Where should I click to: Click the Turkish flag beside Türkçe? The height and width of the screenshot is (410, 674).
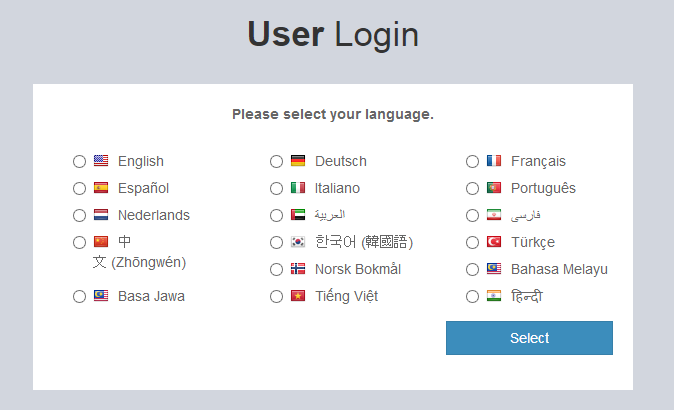pyautogui.click(x=494, y=242)
